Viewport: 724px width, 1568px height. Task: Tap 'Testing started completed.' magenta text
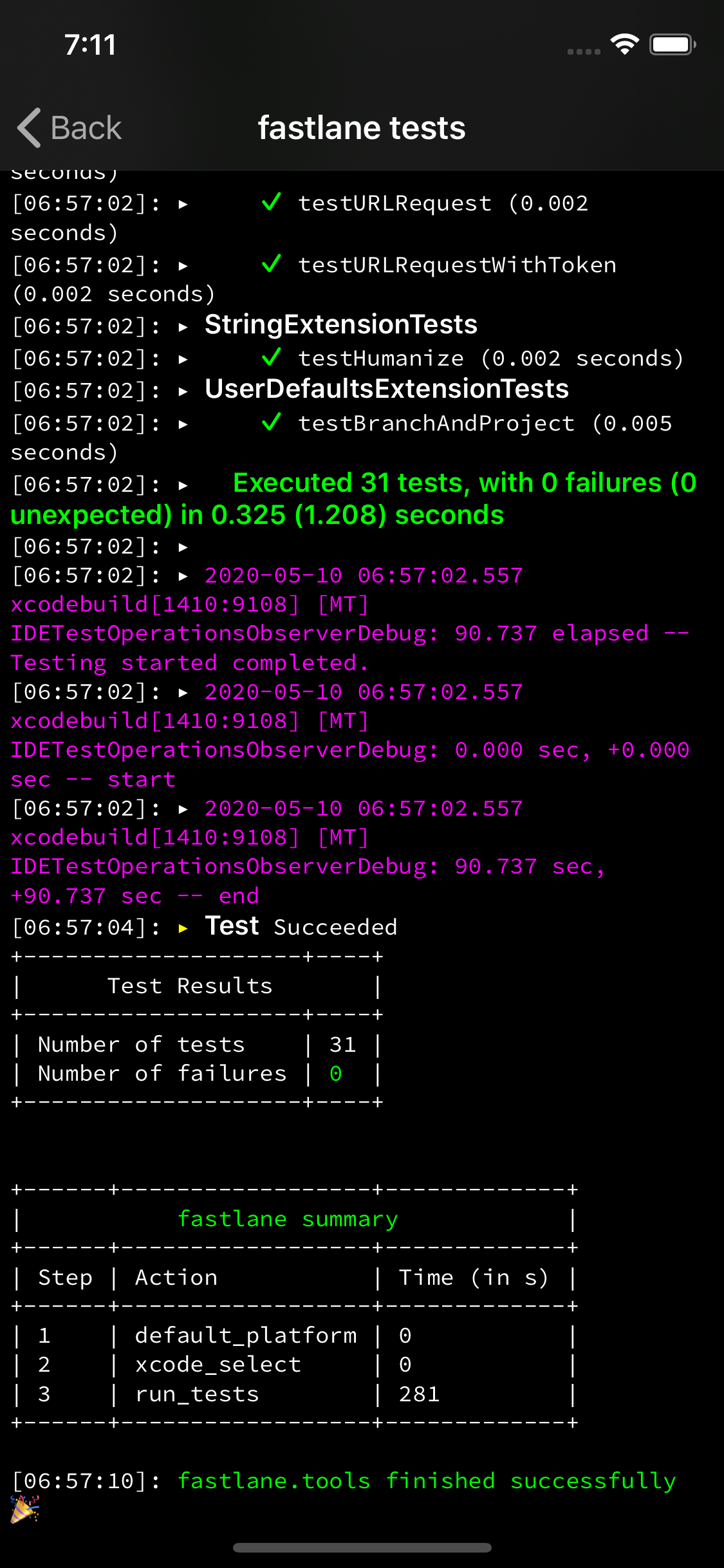[x=189, y=662]
